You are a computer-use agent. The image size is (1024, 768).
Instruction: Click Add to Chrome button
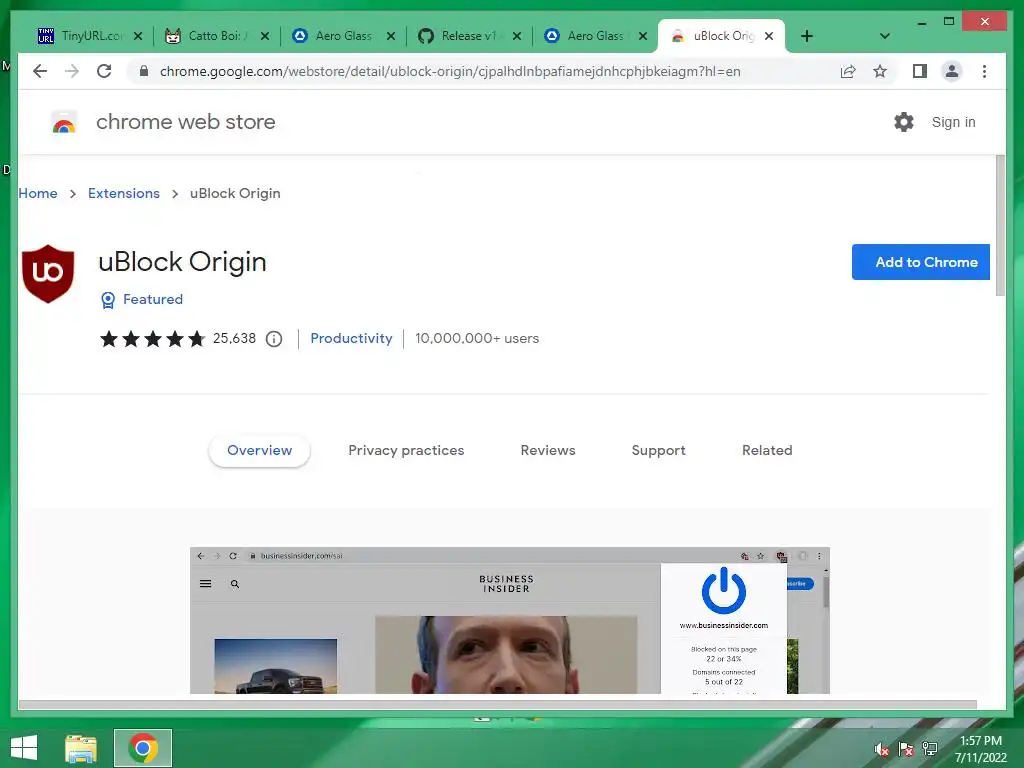point(921,262)
